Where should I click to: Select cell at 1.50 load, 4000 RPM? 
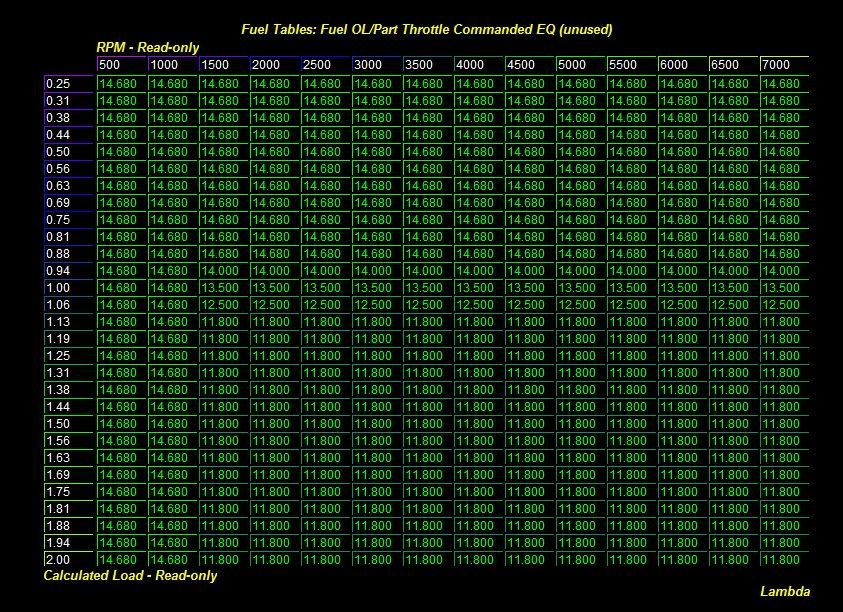tap(478, 424)
